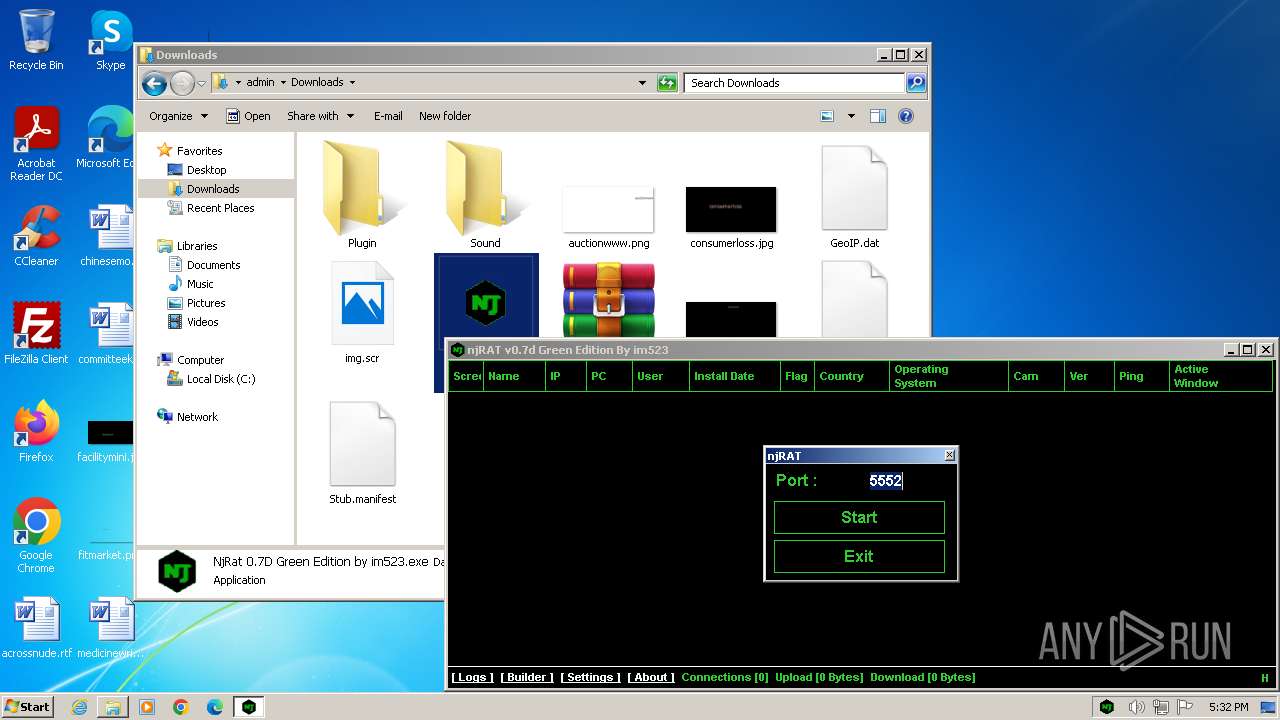Open the Windows Start menu

point(28,706)
